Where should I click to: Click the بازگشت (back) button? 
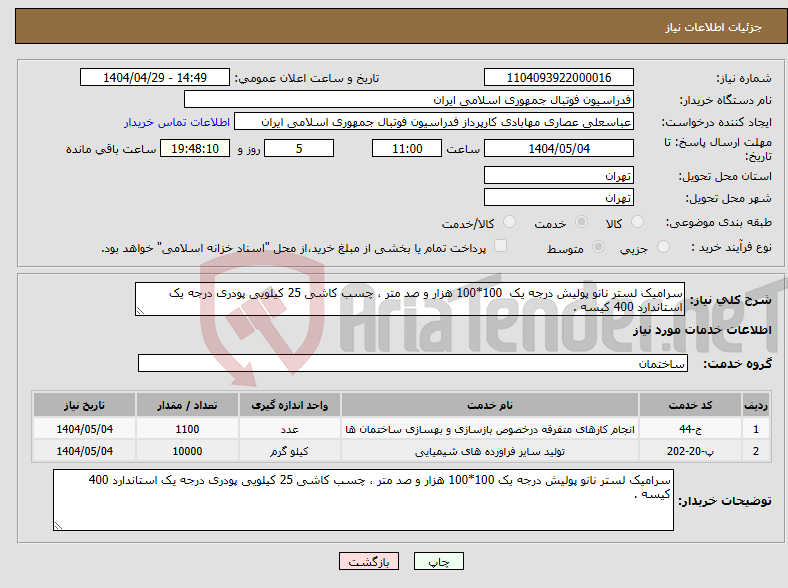pyautogui.click(x=369, y=561)
